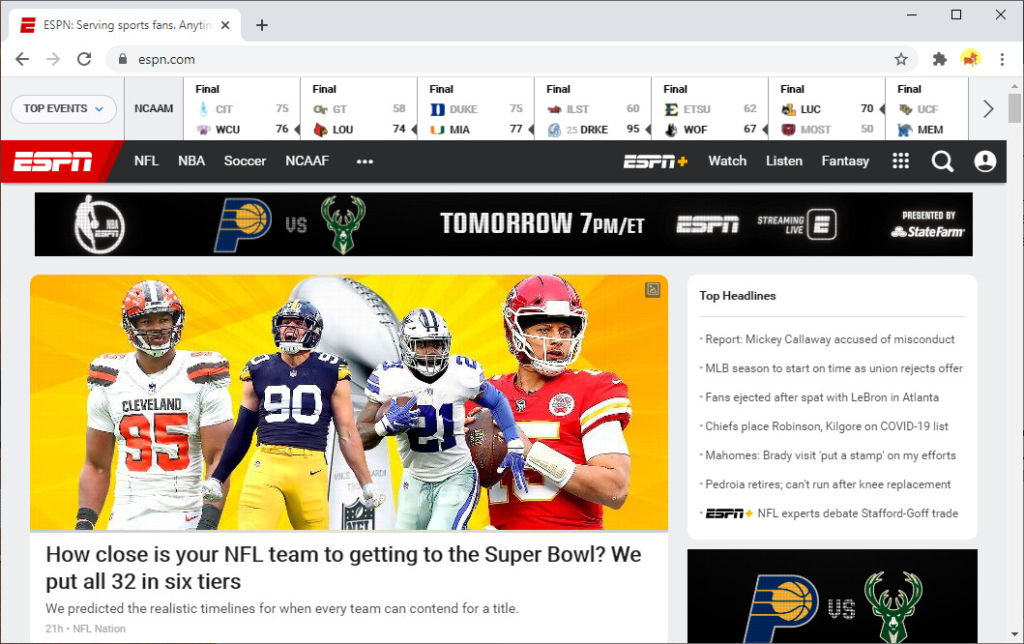1024x644 pixels.
Task: Open ILST vs DRKE final score
Action: click(593, 109)
